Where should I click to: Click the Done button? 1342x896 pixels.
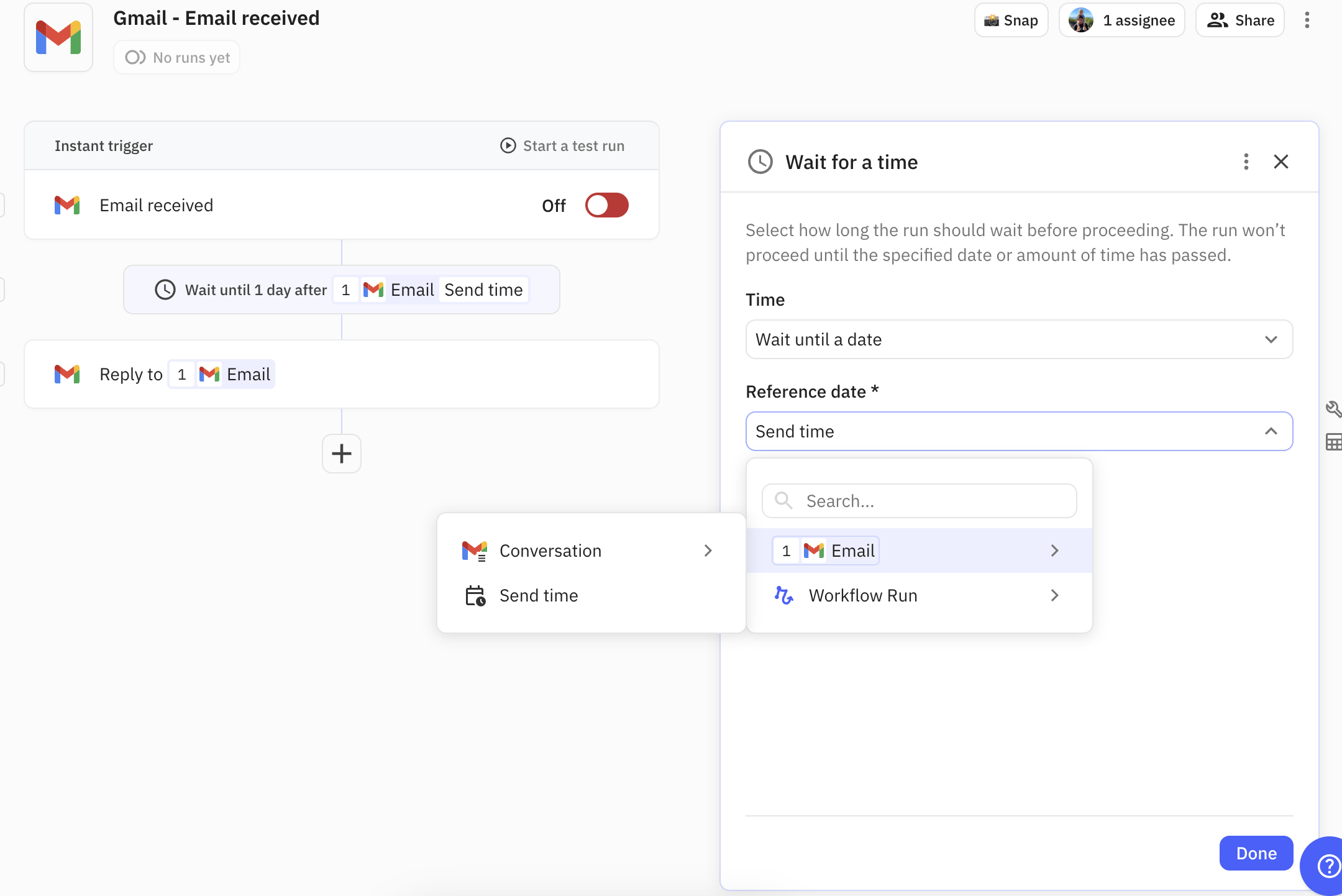tap(1255, 853)
